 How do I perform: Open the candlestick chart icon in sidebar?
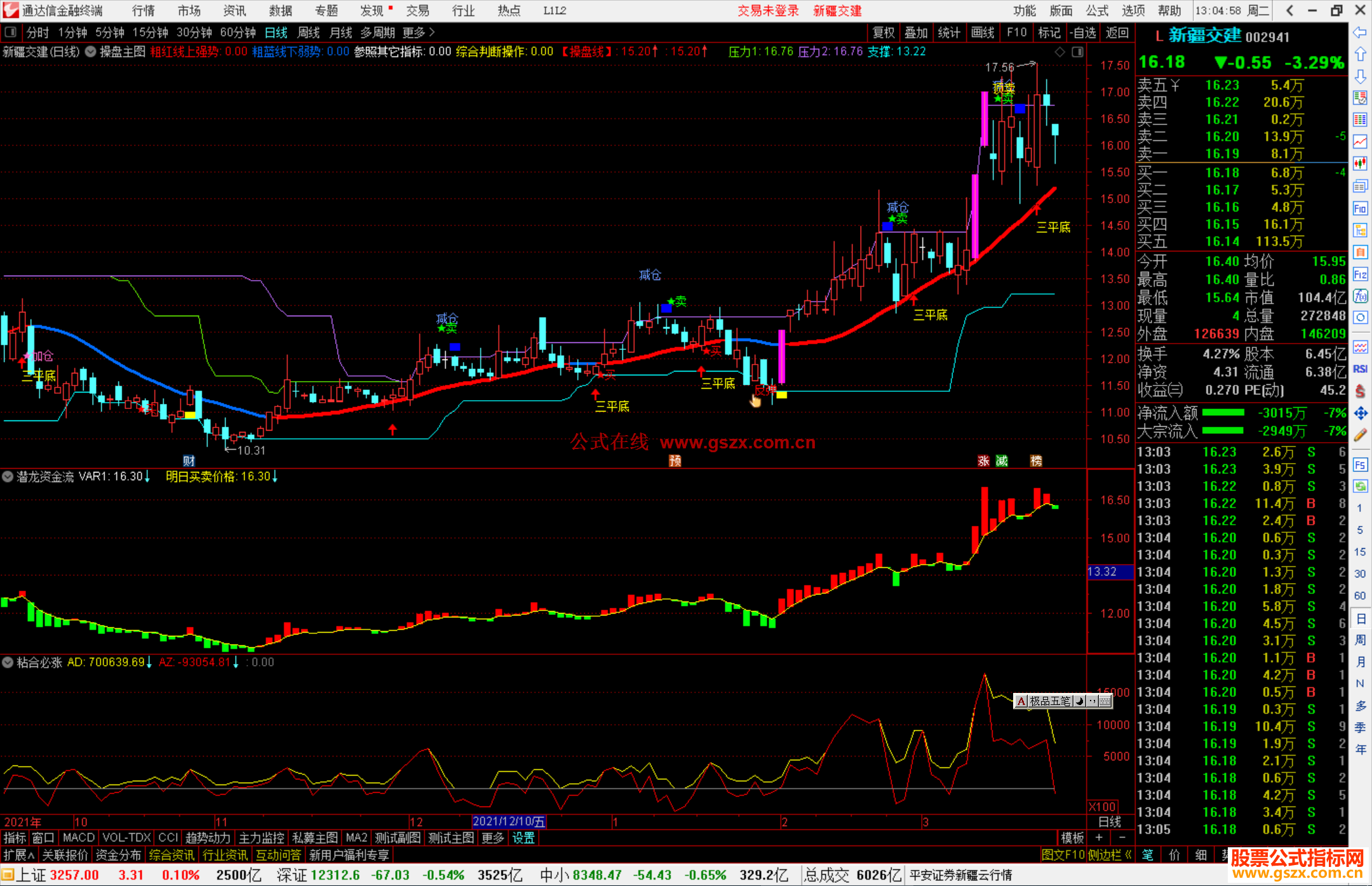(1360, 164)
